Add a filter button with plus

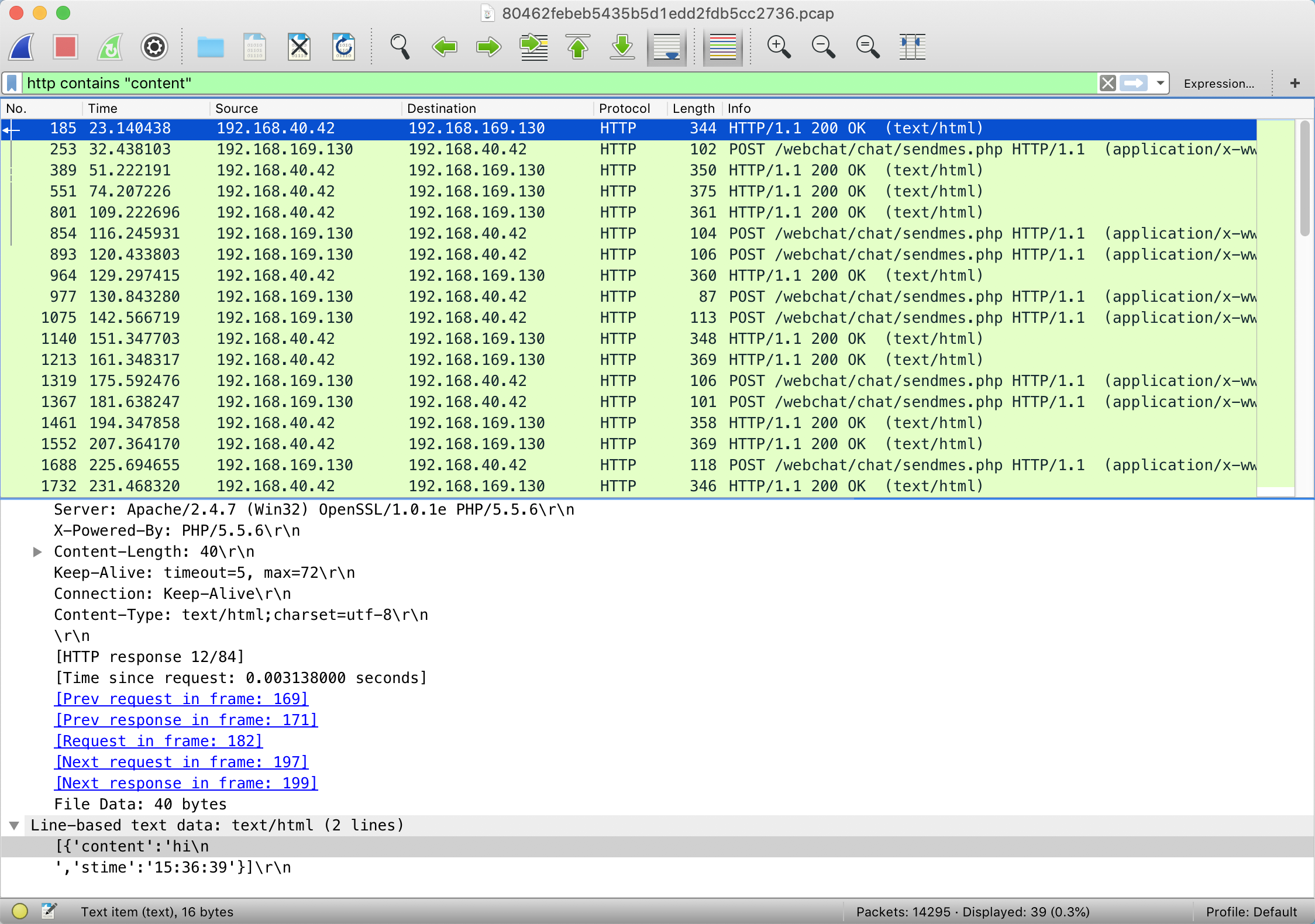pos(1295,83)
